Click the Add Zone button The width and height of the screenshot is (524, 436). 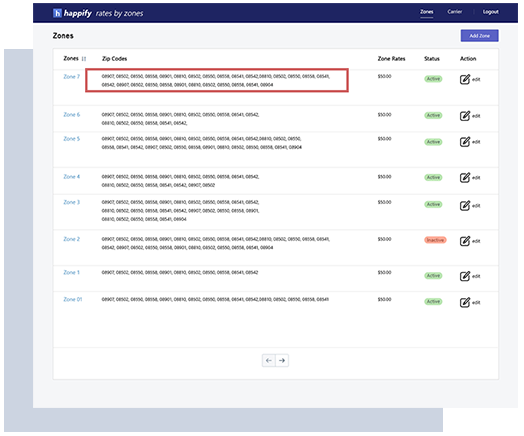pos(480,36)
